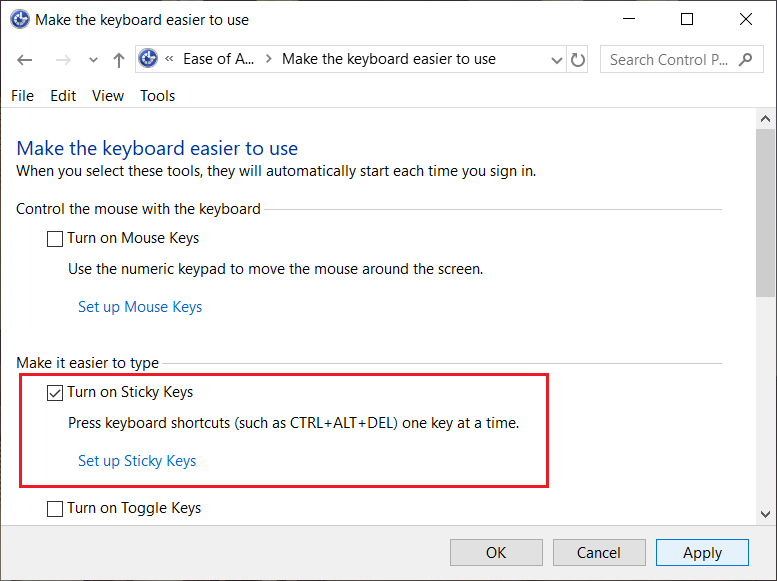Uncheck the Turn on Sticky Keys checkbox

pyautogui.click(x=55, y=393)
